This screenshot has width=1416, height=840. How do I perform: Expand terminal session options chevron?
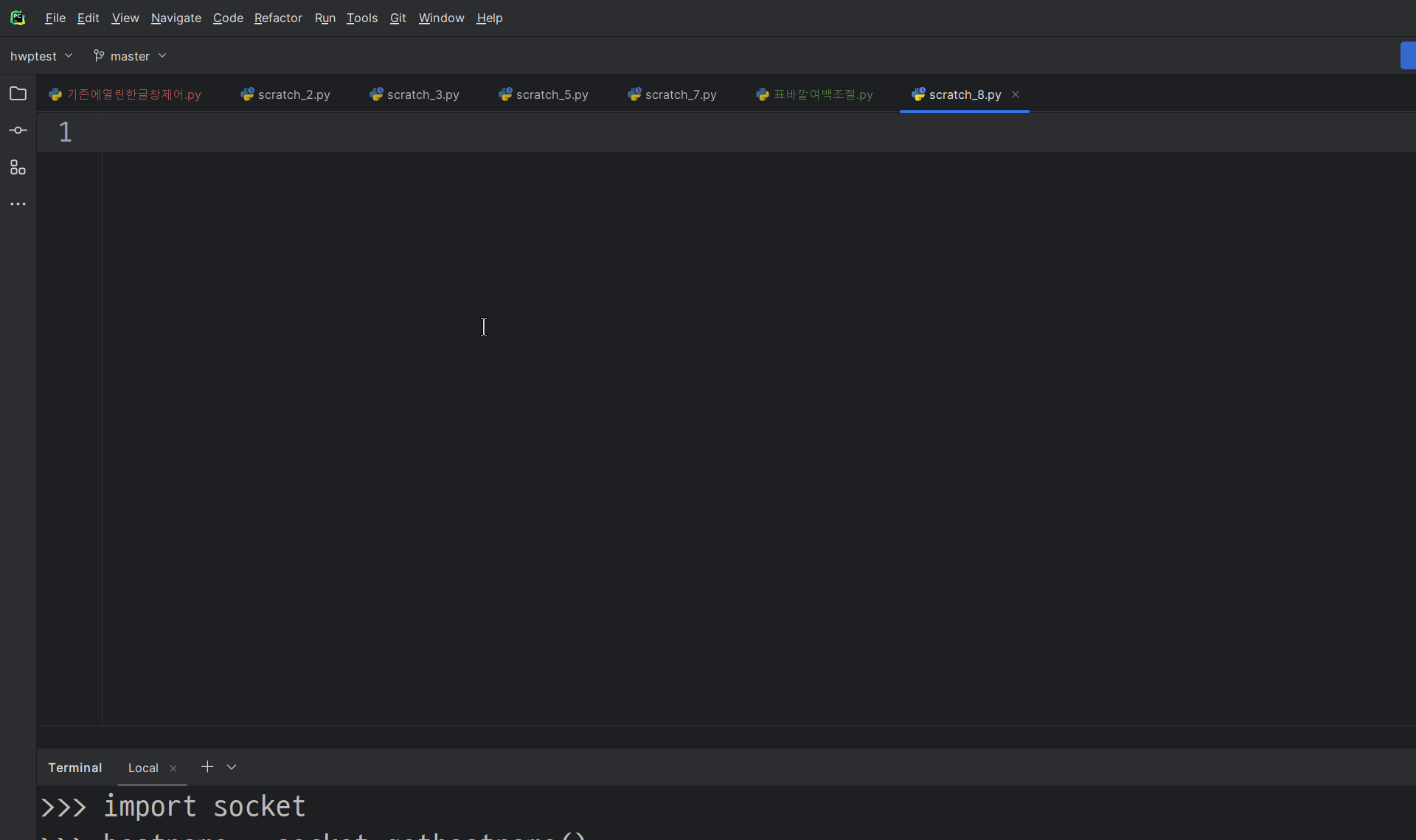[232, 767]
